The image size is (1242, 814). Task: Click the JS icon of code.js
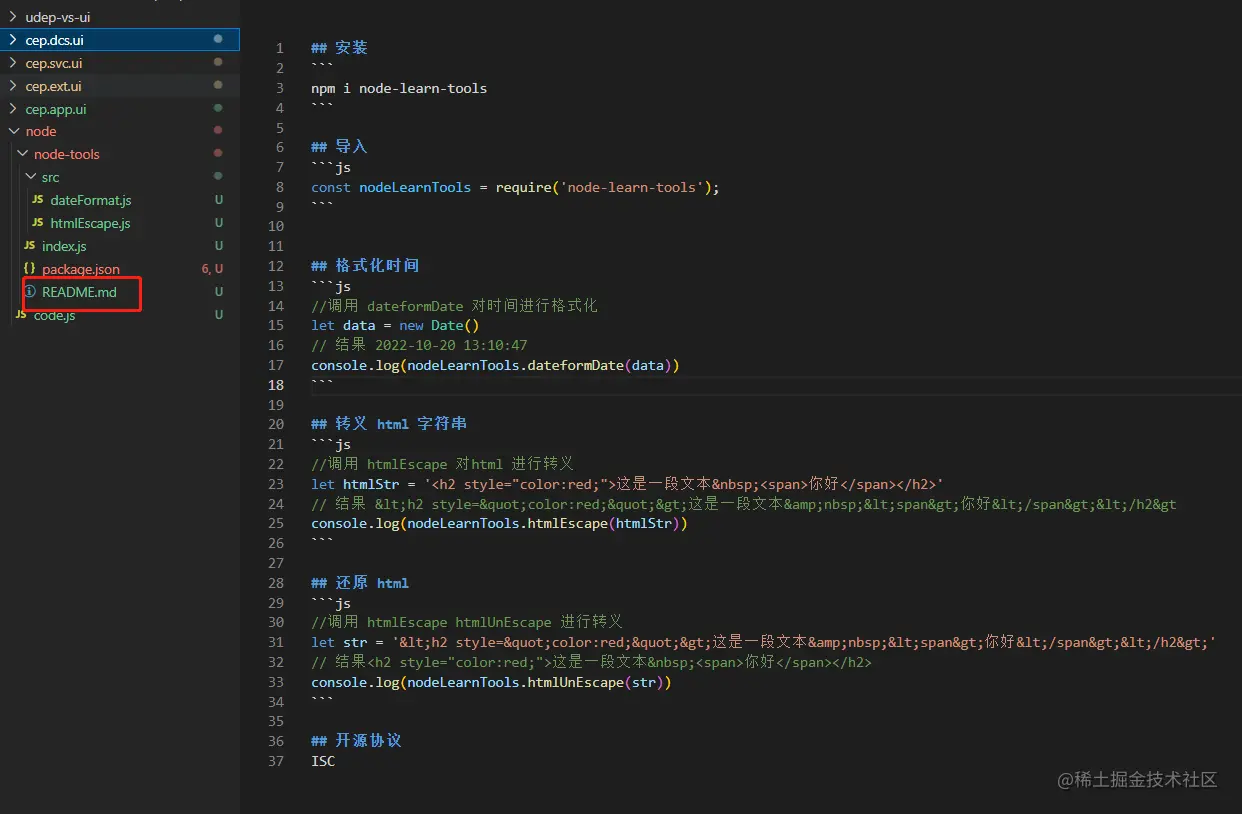pos(21,315)
